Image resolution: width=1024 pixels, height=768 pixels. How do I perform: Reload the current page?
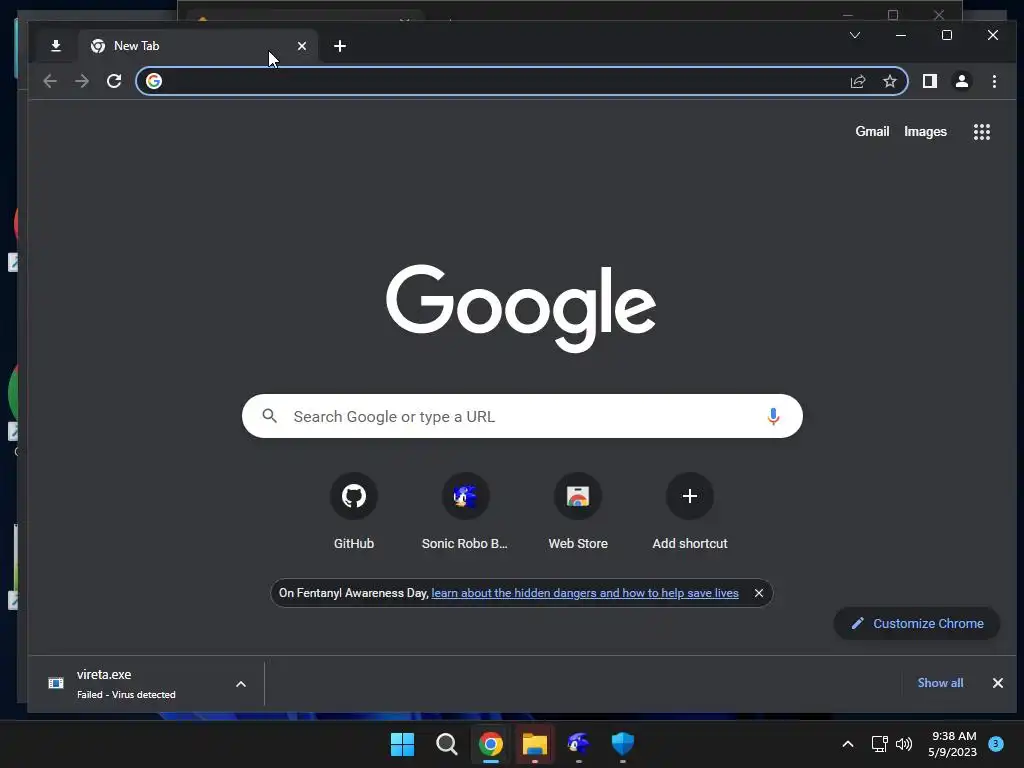(114, 81)
